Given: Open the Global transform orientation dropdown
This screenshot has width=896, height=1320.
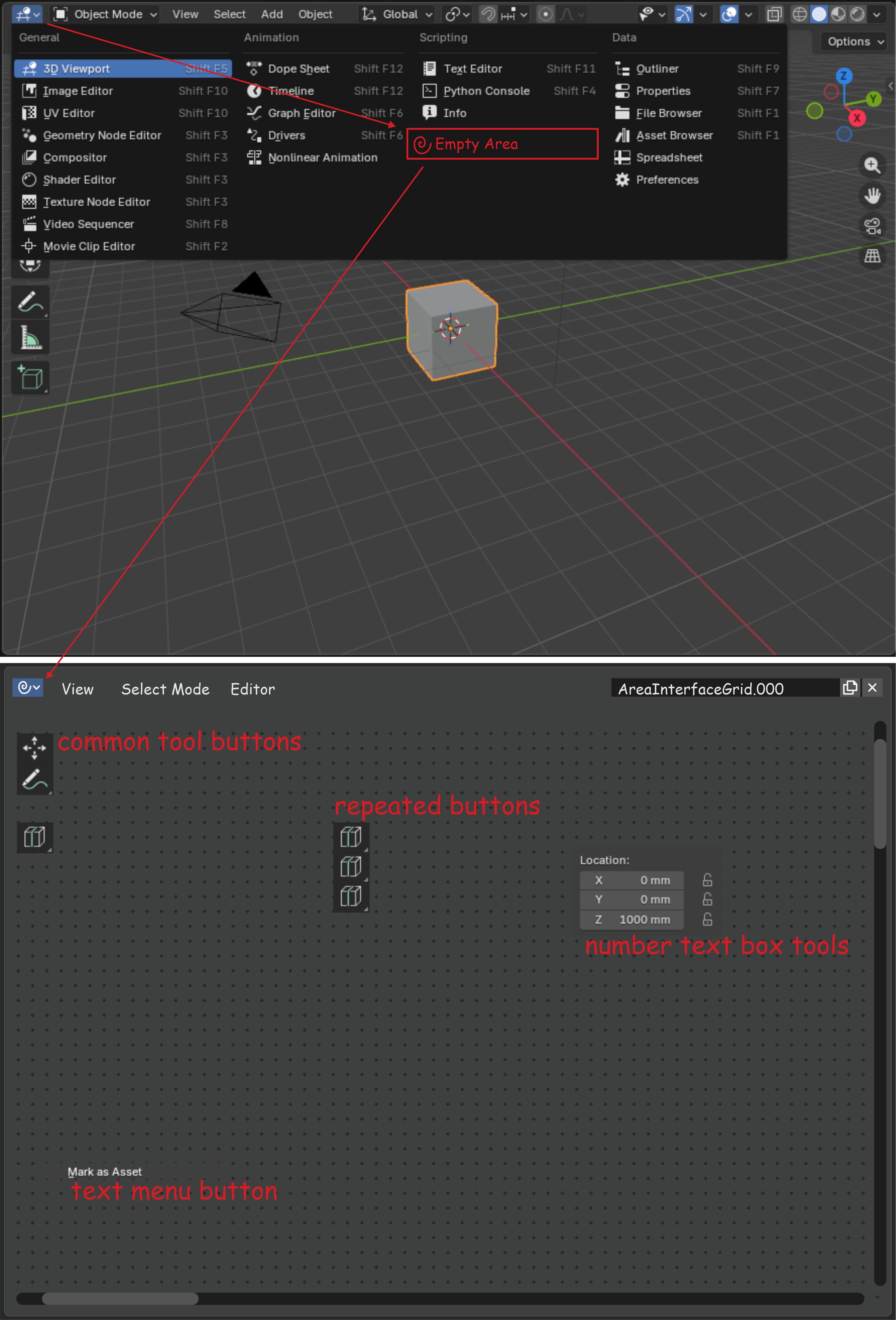Looking at the screenshot, I should click(397, 14).
